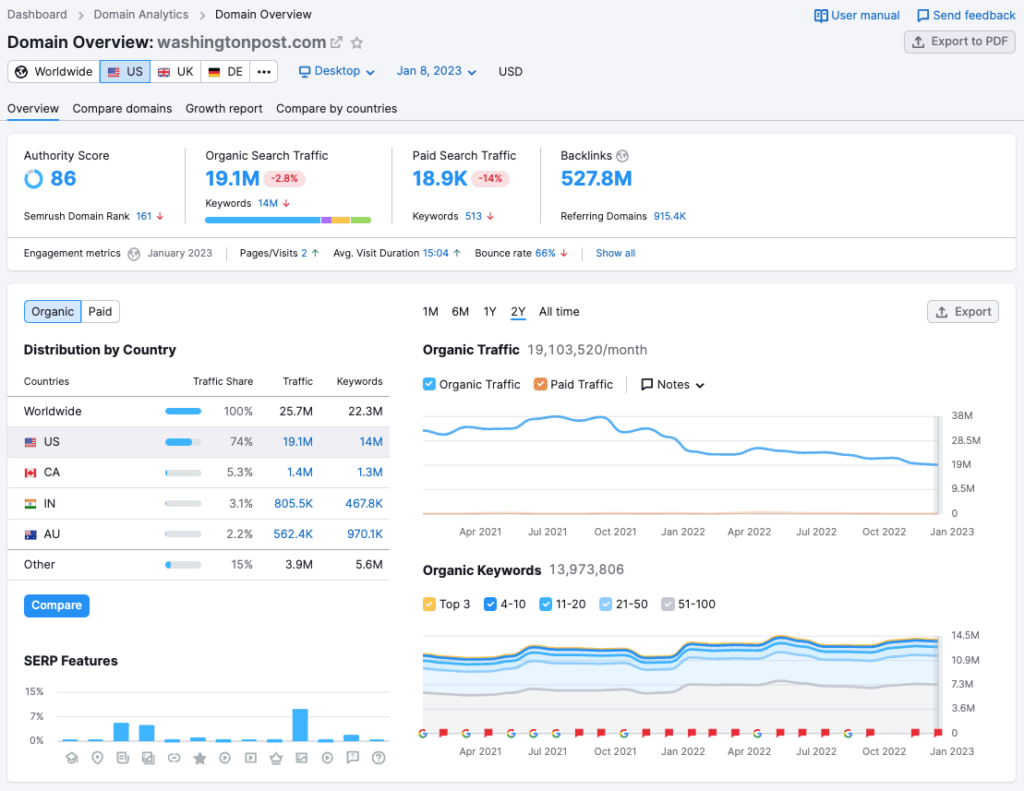Switch distribution view to Organic
Screen dimensions: 1024x791
point(53,312)
